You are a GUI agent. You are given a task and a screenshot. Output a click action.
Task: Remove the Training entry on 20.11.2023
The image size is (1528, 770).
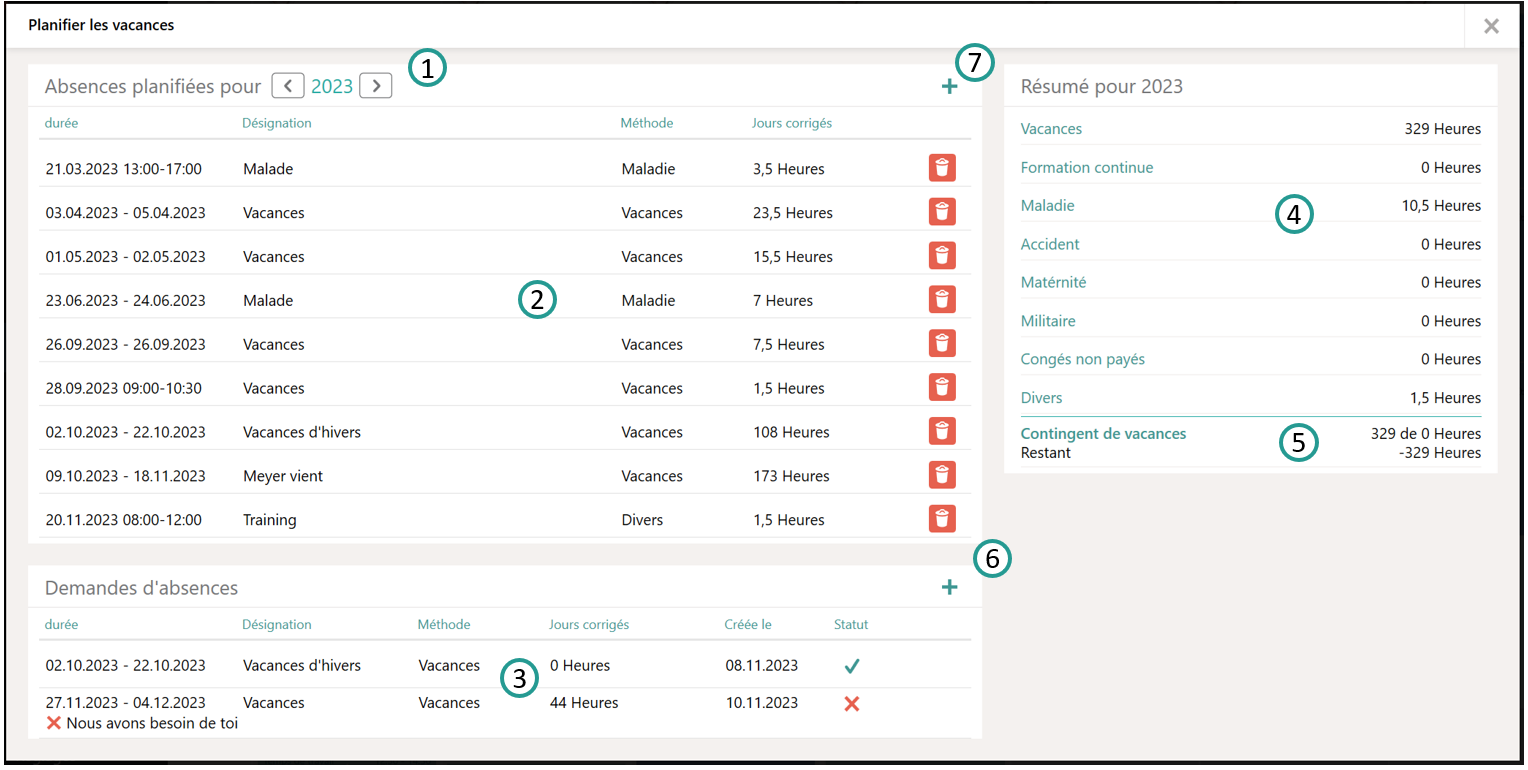[x=941, y=519]
